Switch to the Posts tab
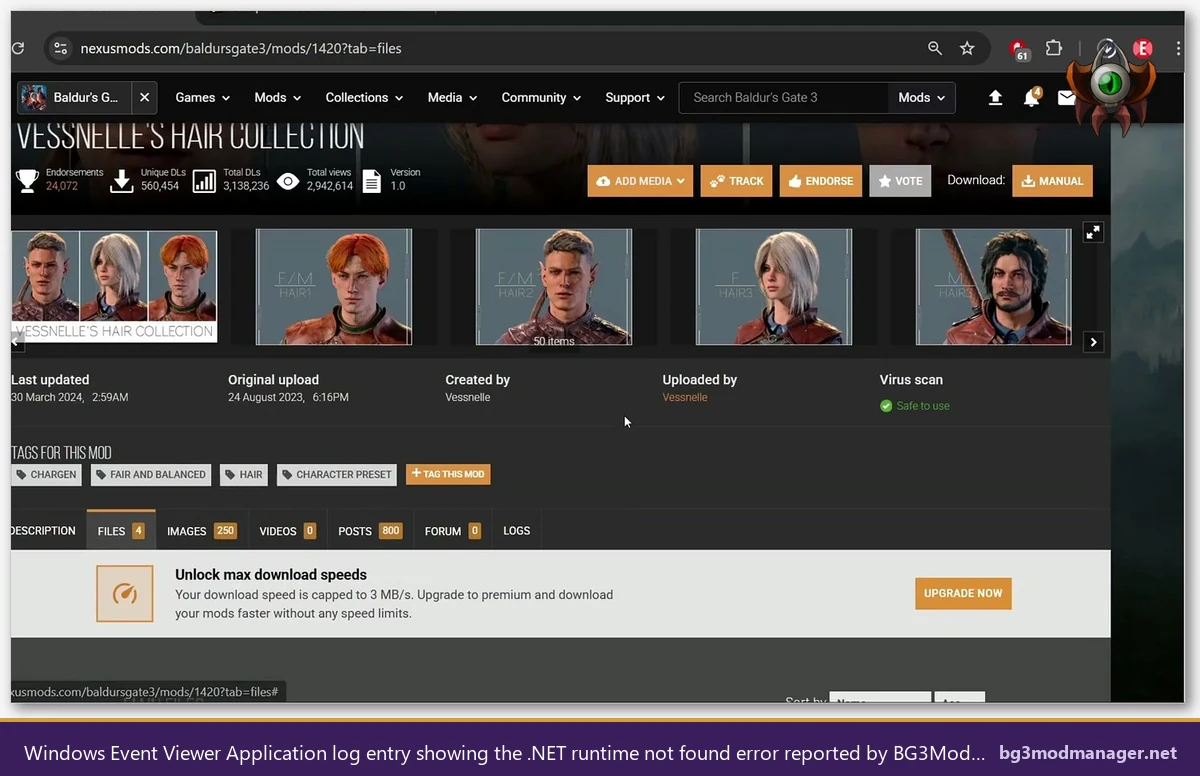The height and width of the screenshot is (776, 1200). [370, 531]
